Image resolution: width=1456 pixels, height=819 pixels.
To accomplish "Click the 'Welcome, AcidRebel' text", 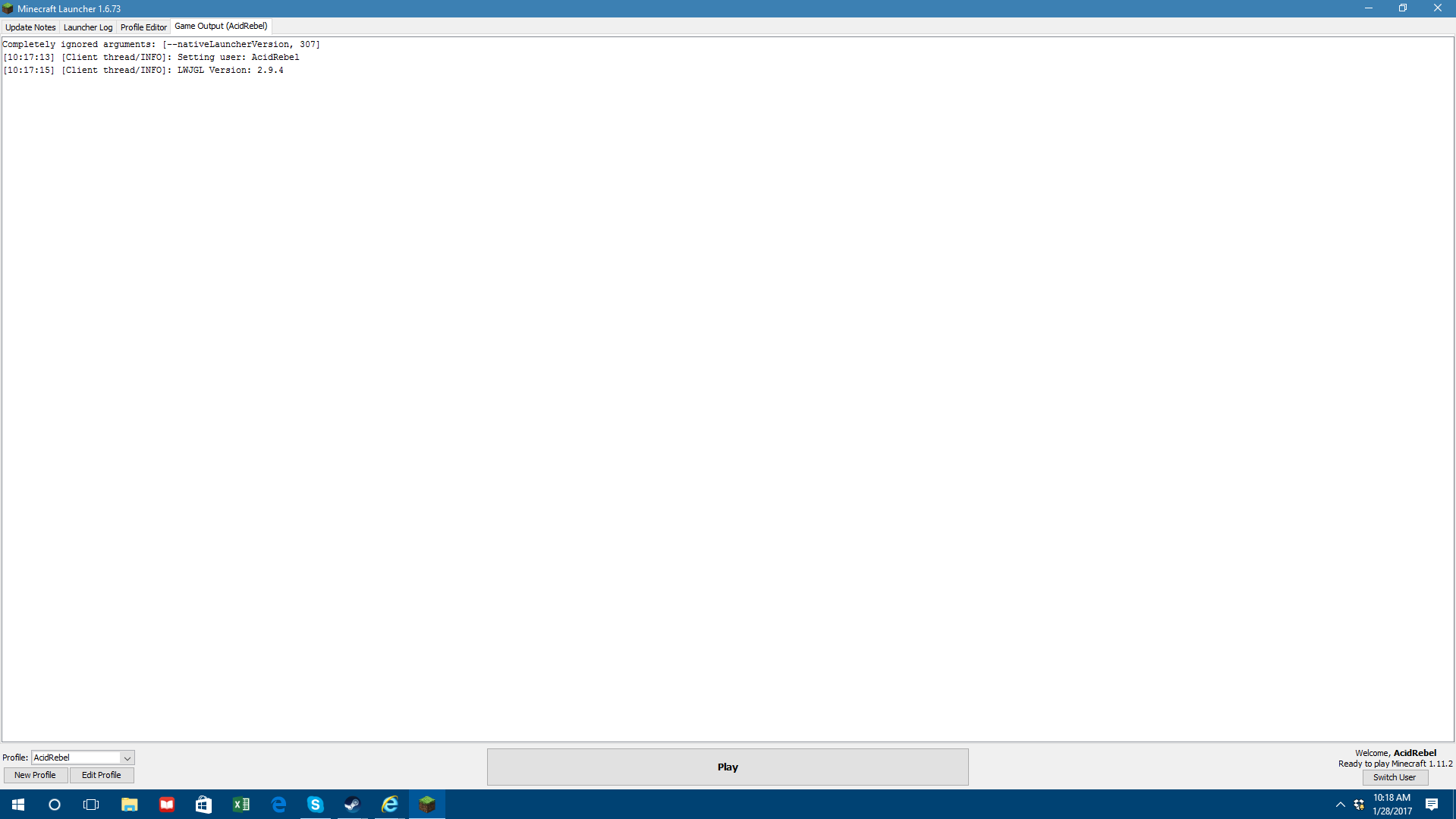I will (x=1395, y=753).
